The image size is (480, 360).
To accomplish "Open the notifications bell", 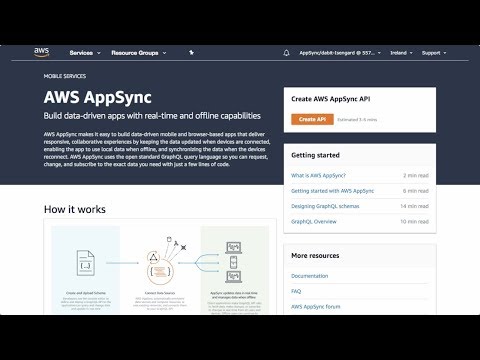I will [x=286, y=53].
